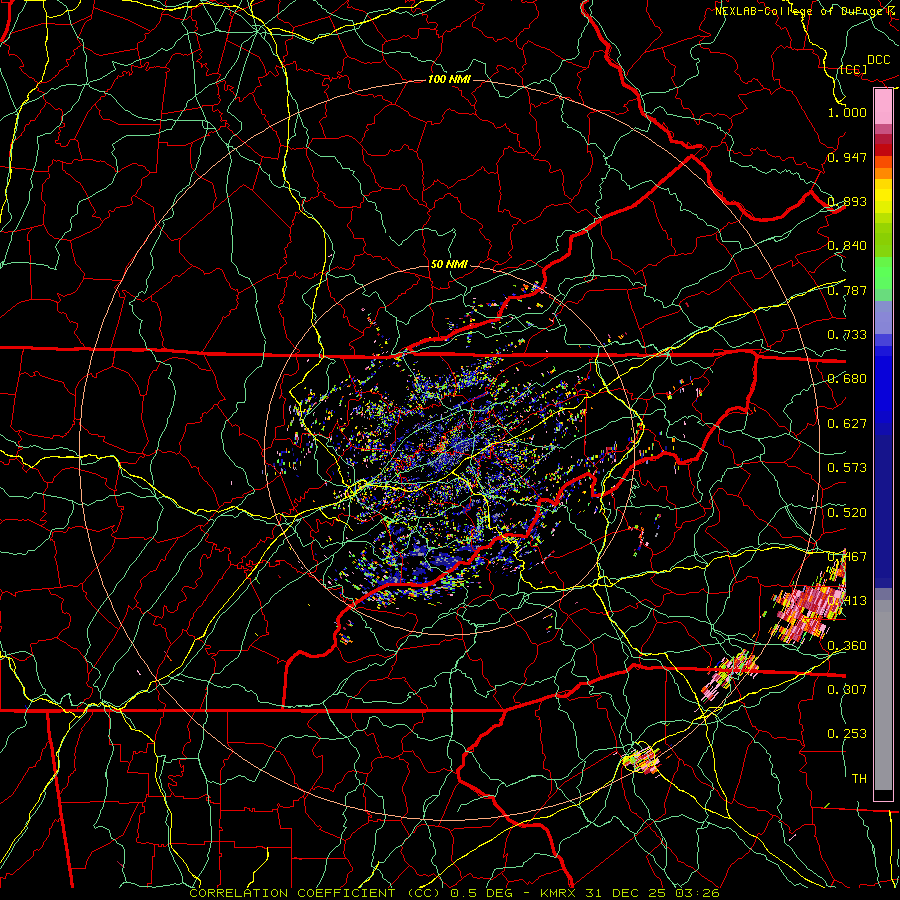The height and width of the screenshot is (900, 900).
Task: Select the 0.360 scale value
Action: pyautogui.click(x=847, y=646)
